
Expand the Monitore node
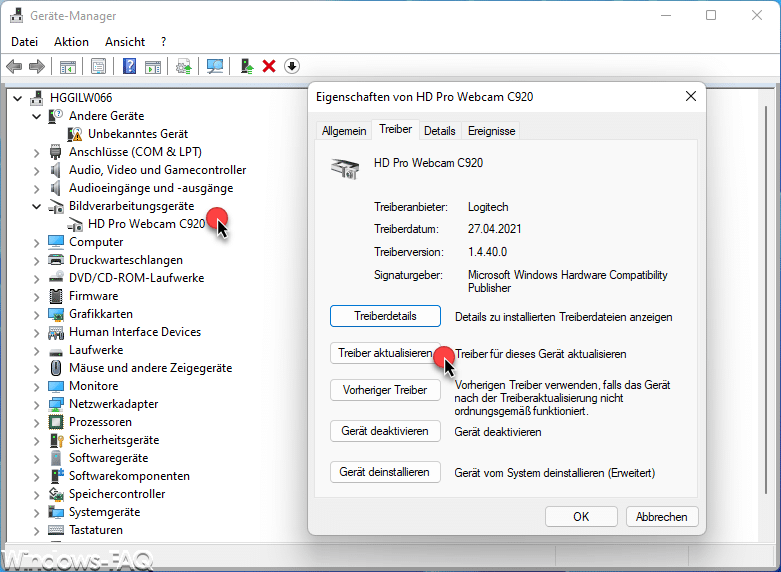[x=36, y=386]
